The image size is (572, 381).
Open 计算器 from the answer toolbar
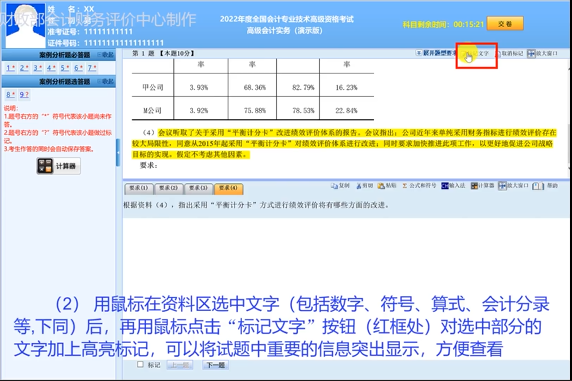(482, 186)
